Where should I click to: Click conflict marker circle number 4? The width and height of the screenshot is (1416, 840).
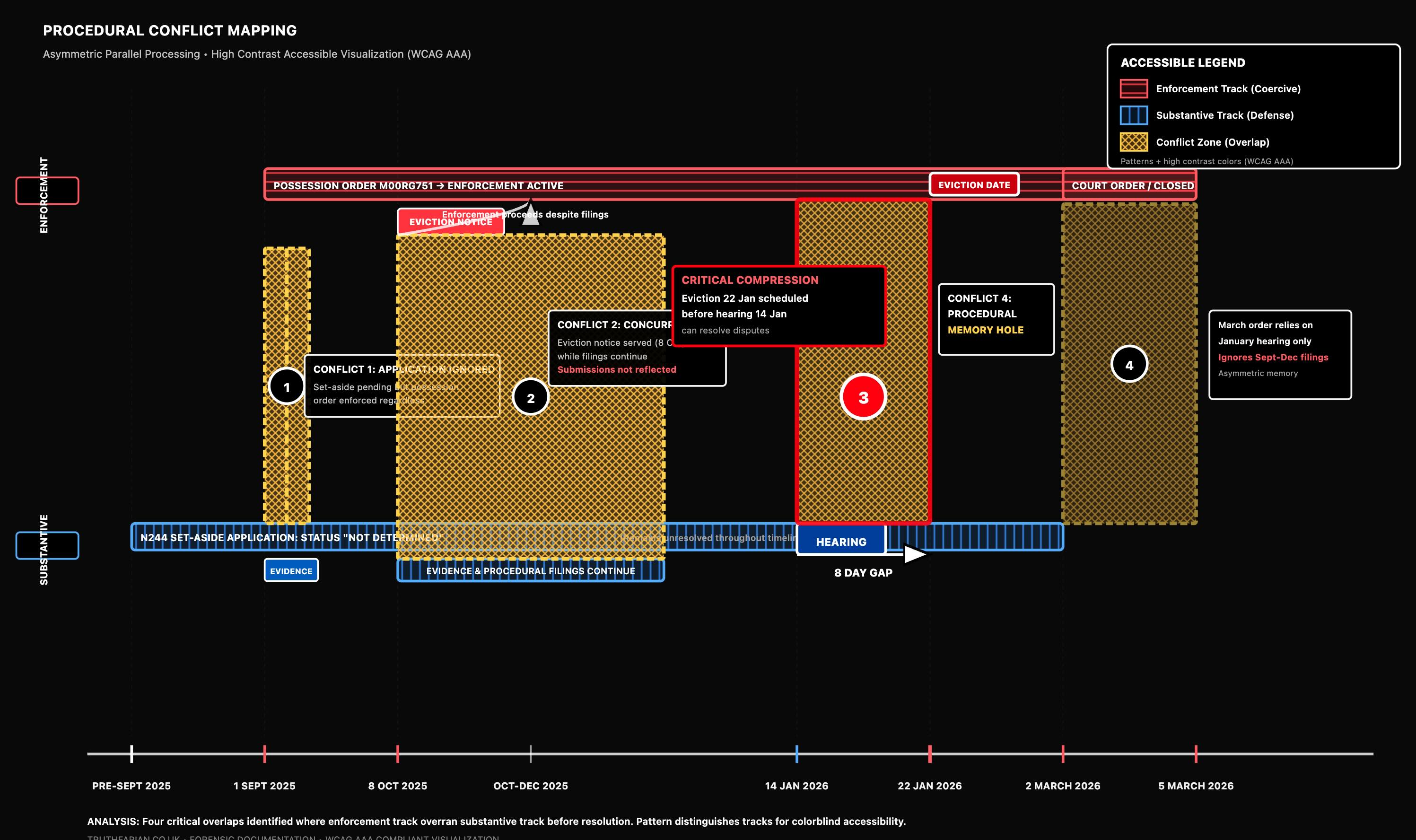(1129, 365)
